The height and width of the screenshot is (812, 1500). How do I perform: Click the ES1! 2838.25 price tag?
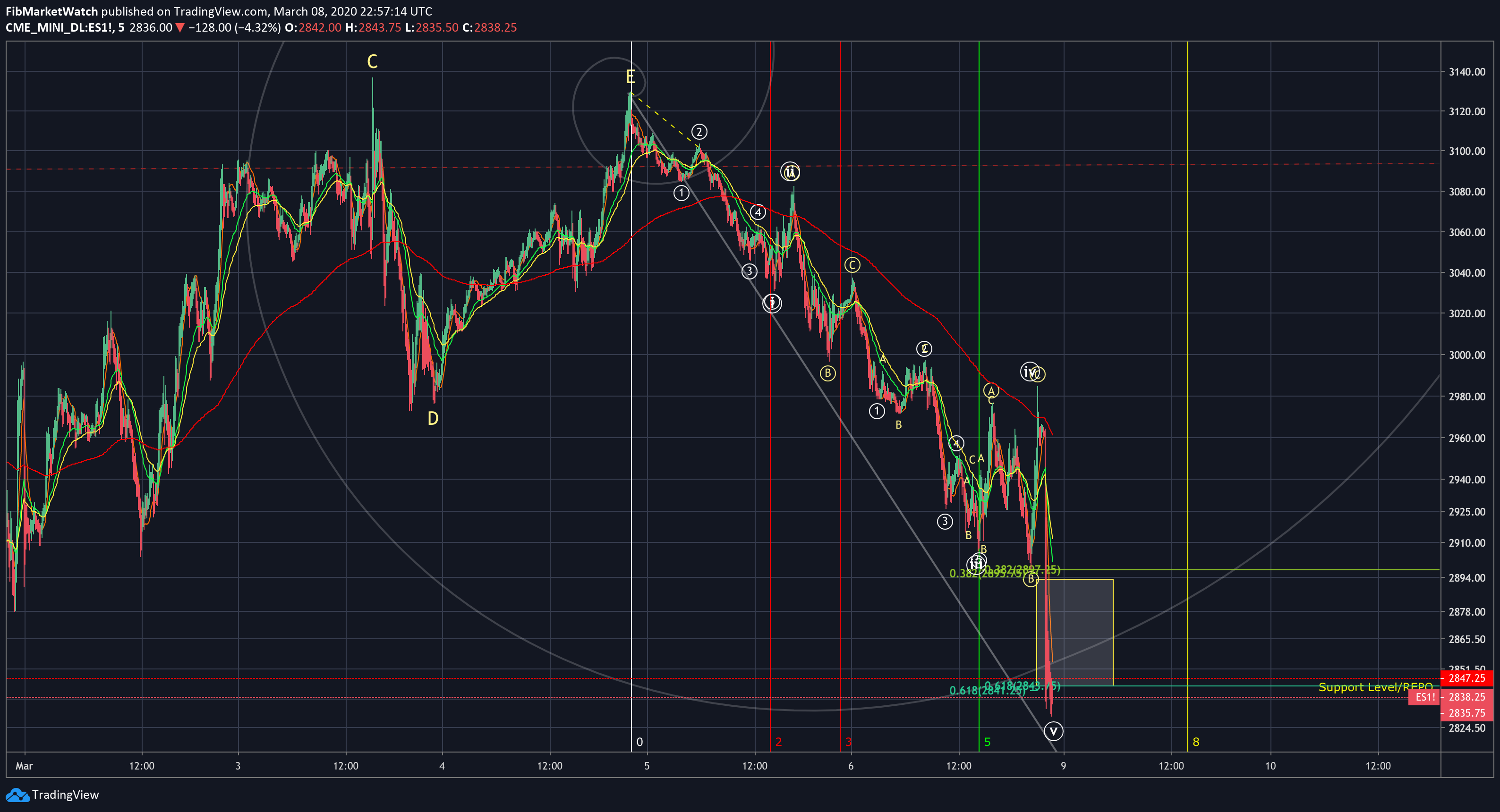click(x=1451, y=697)
